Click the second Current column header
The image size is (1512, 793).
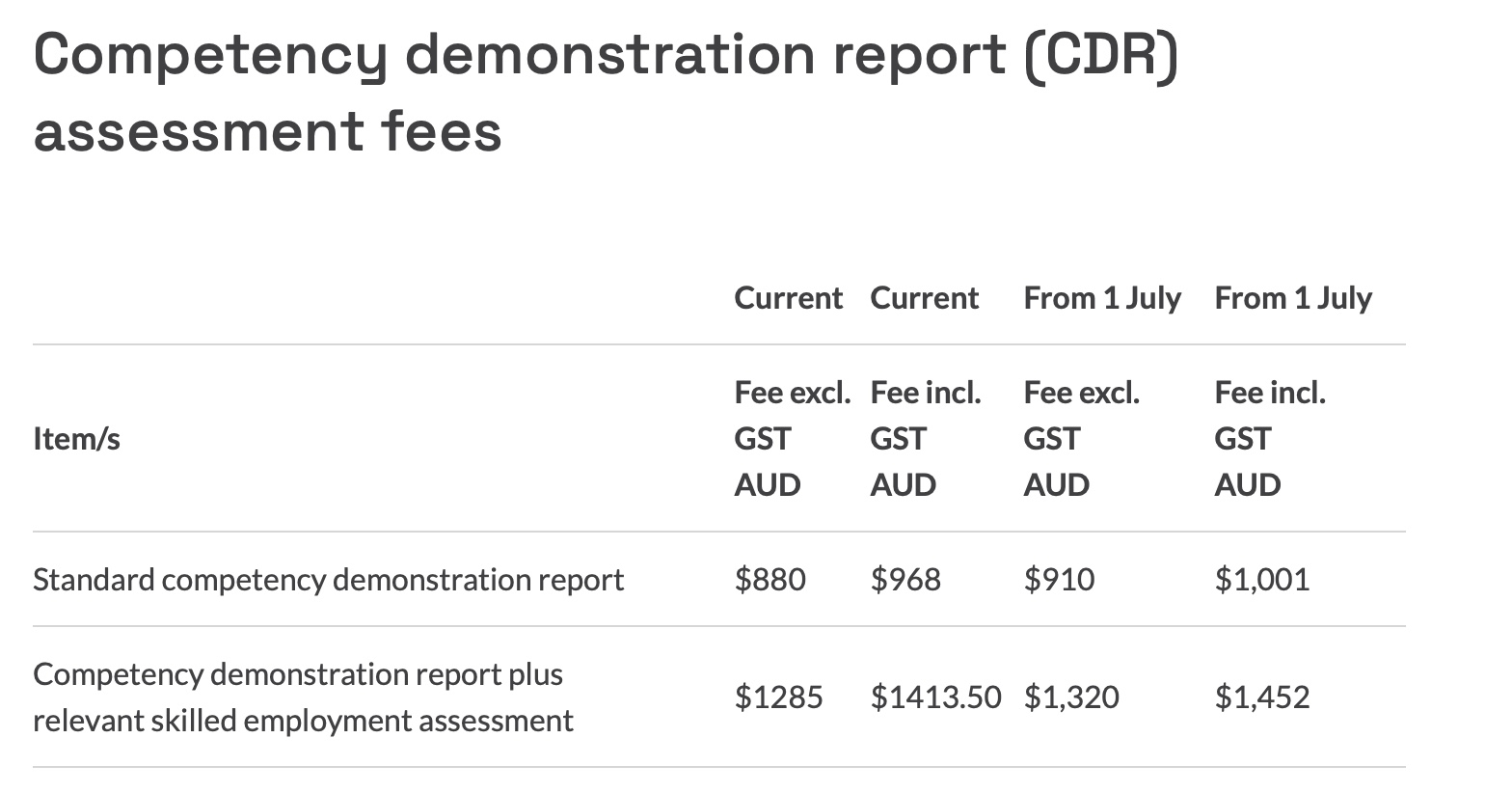click(x=924, y=298)
